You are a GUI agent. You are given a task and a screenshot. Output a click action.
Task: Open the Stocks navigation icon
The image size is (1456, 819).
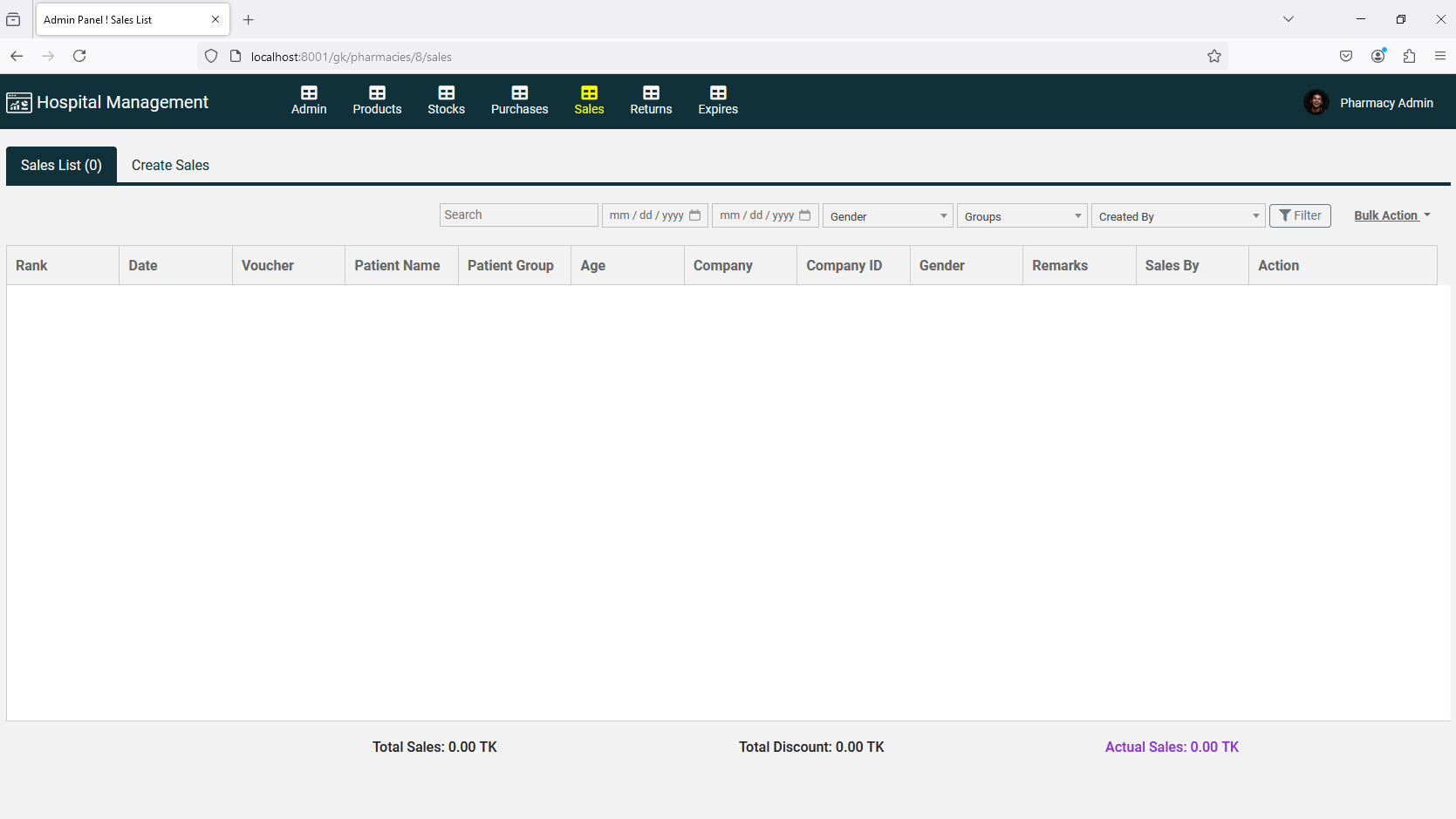tap(446, 92)
